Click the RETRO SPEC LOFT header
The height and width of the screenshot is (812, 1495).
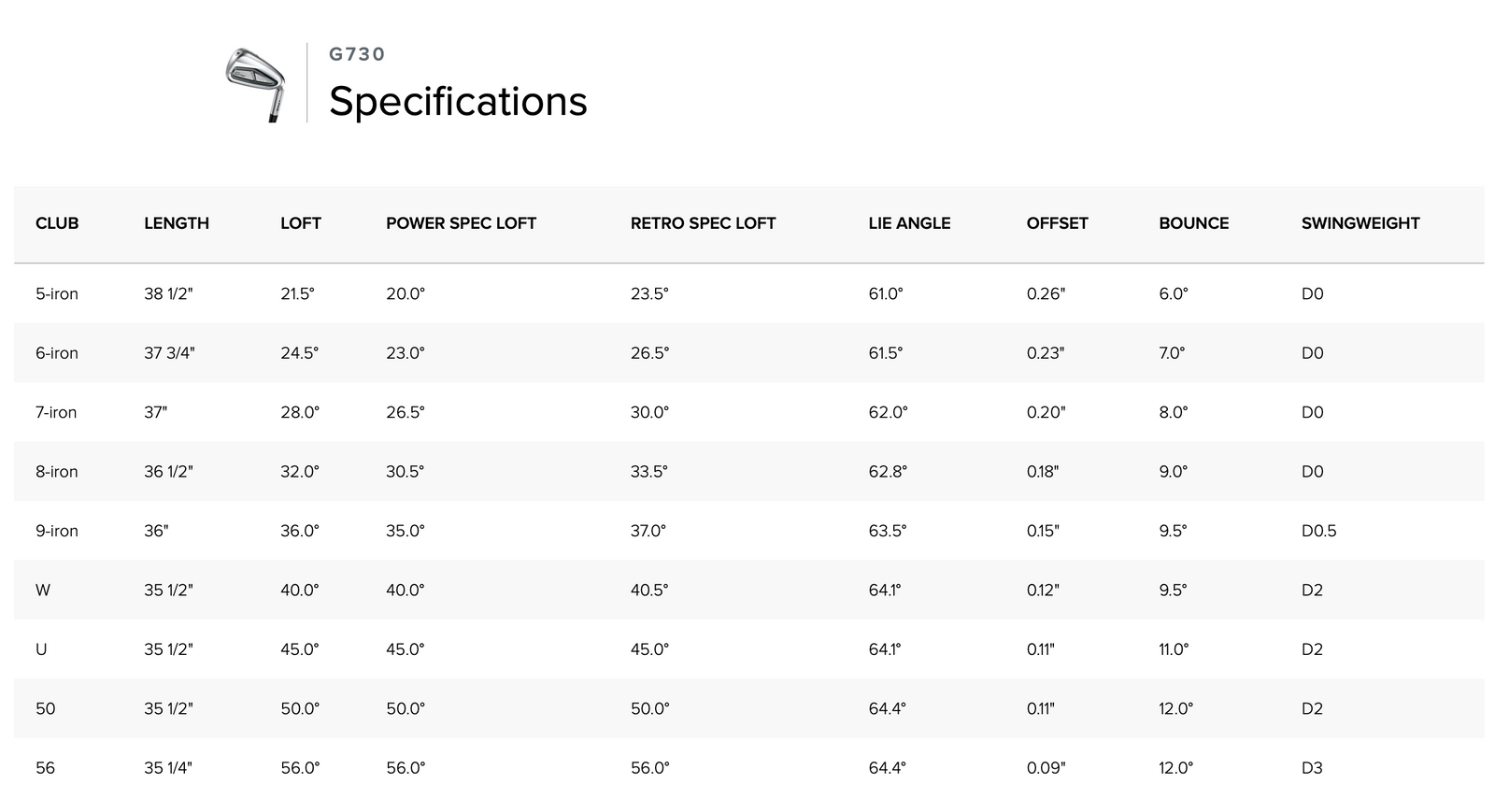[703, 223]
